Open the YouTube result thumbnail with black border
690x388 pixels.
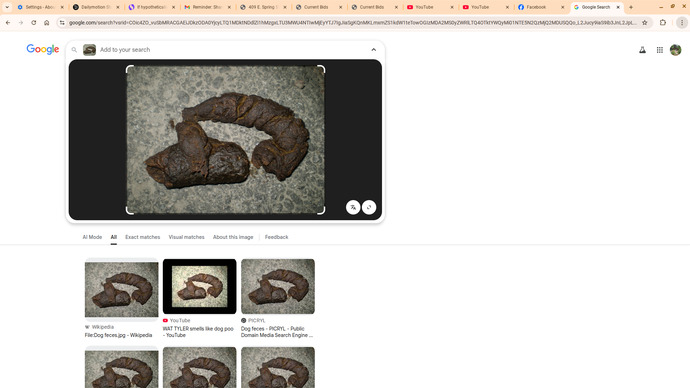pyautogui.click(x=199, y=286)
